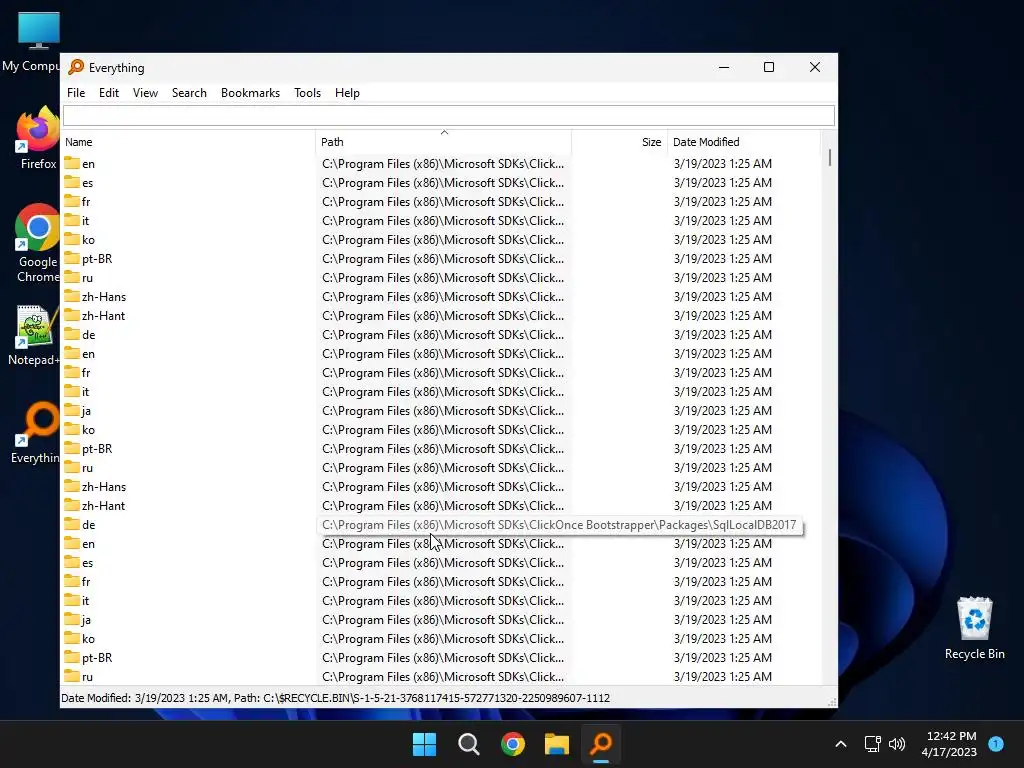This screenshot has height=768, width=1024.
Task: Open the View menu
Action: pyautogui.click(x=145, y=93)
